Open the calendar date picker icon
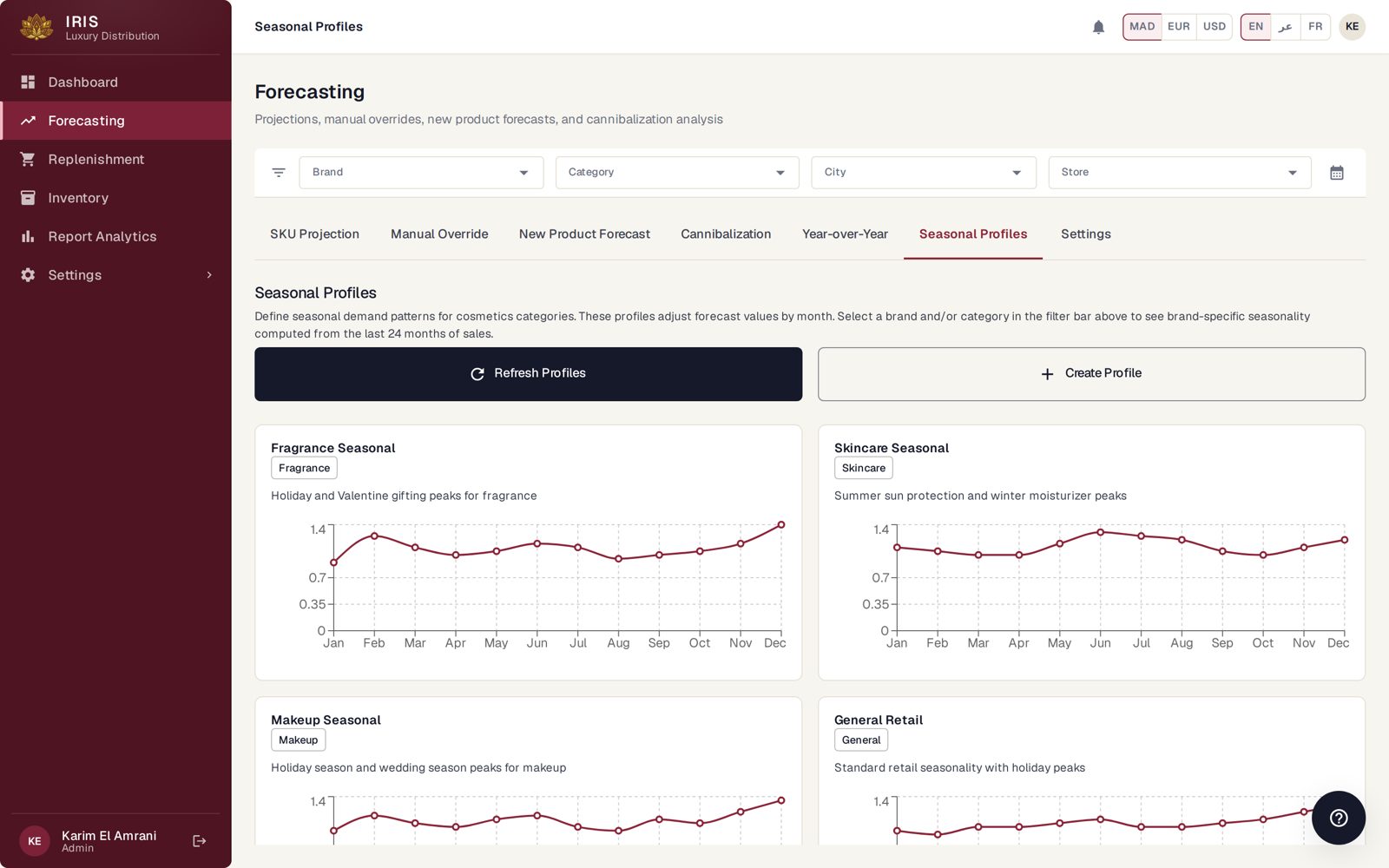 tap(1337, 173)
